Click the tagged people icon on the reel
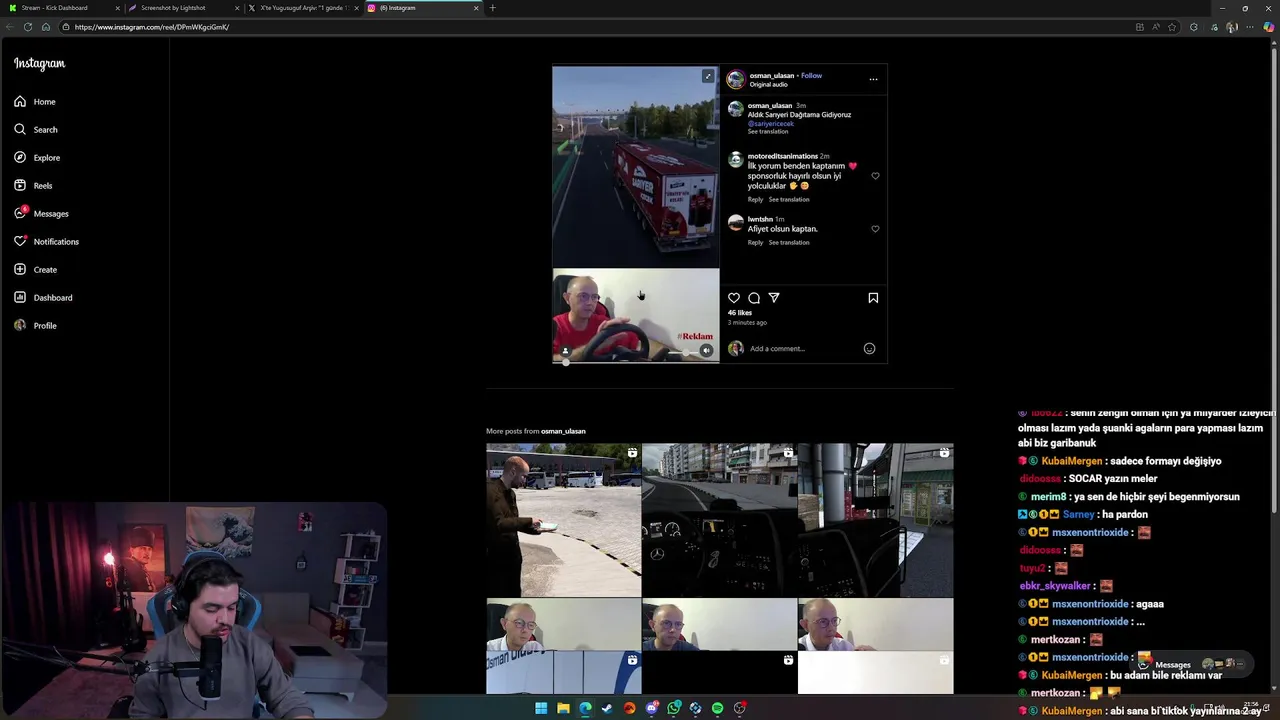This screenshot has height=720, width=1280. [x=565, y=351]
